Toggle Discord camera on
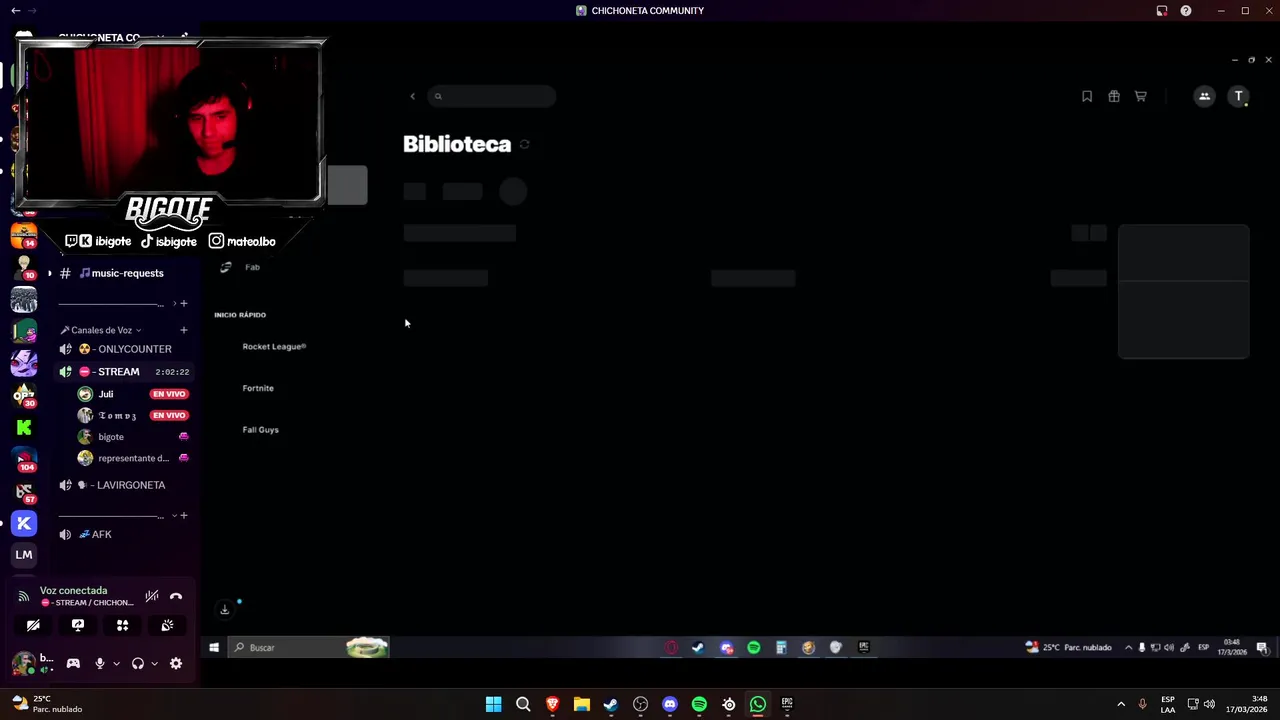 tap(33, 625)
